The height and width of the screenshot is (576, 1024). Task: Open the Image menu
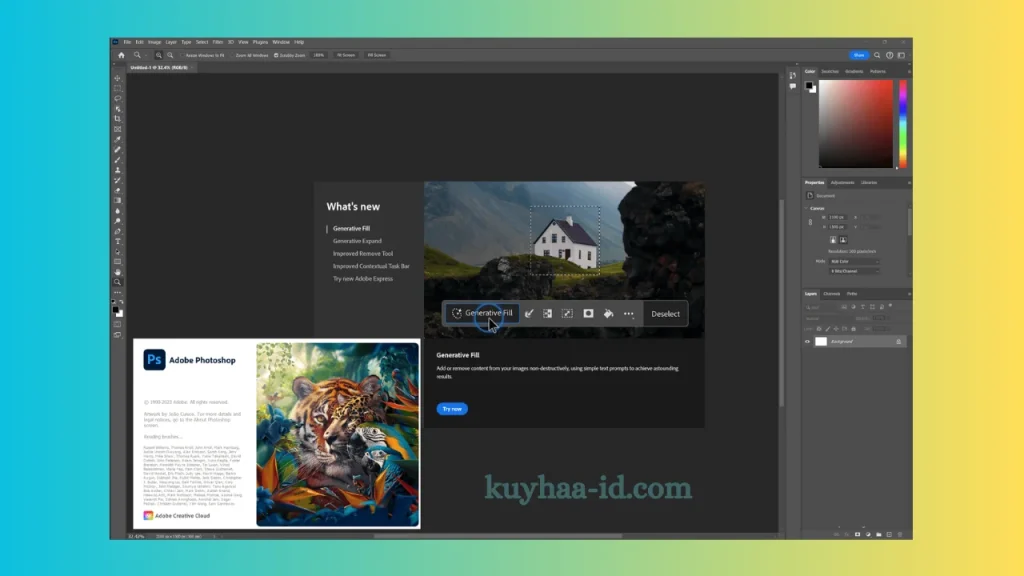154,42
